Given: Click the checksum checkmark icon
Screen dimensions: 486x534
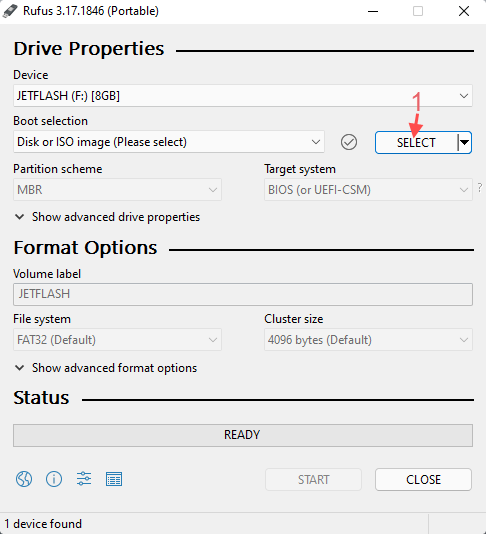Looking at the screenshot, I should pos(349,142).
